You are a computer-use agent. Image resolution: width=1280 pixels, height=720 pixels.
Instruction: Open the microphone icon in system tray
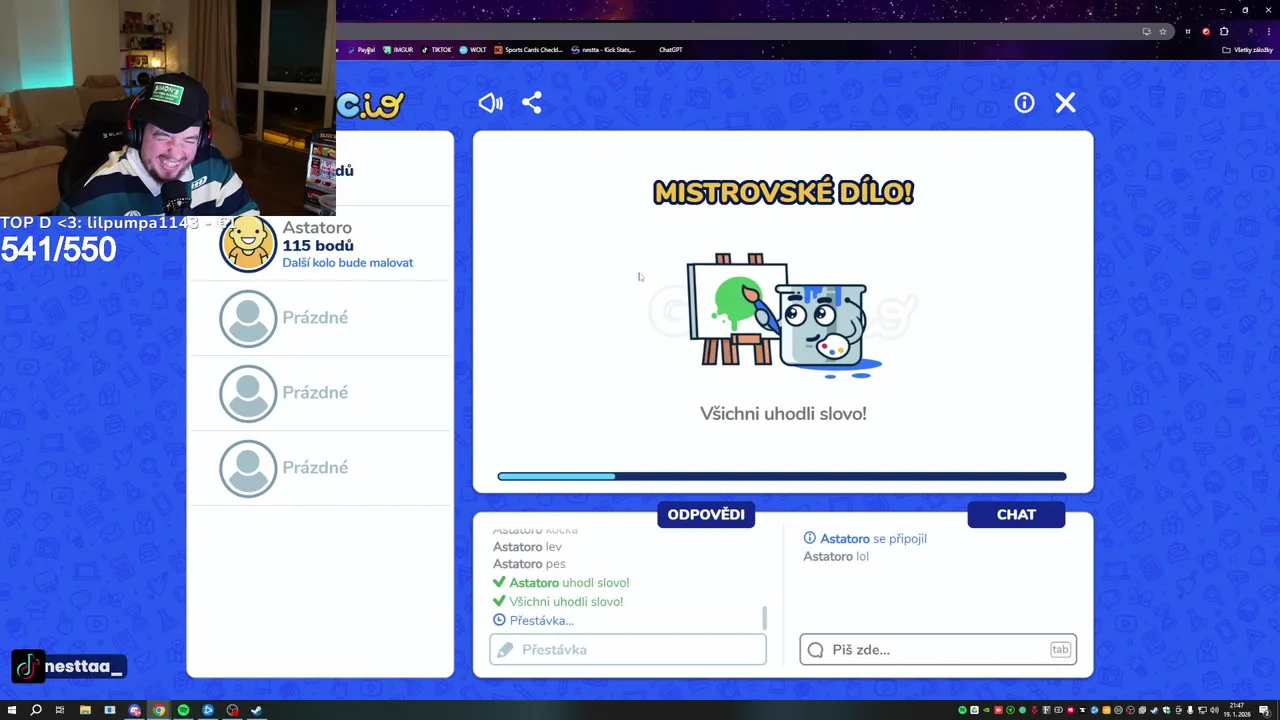[1190, 710]
